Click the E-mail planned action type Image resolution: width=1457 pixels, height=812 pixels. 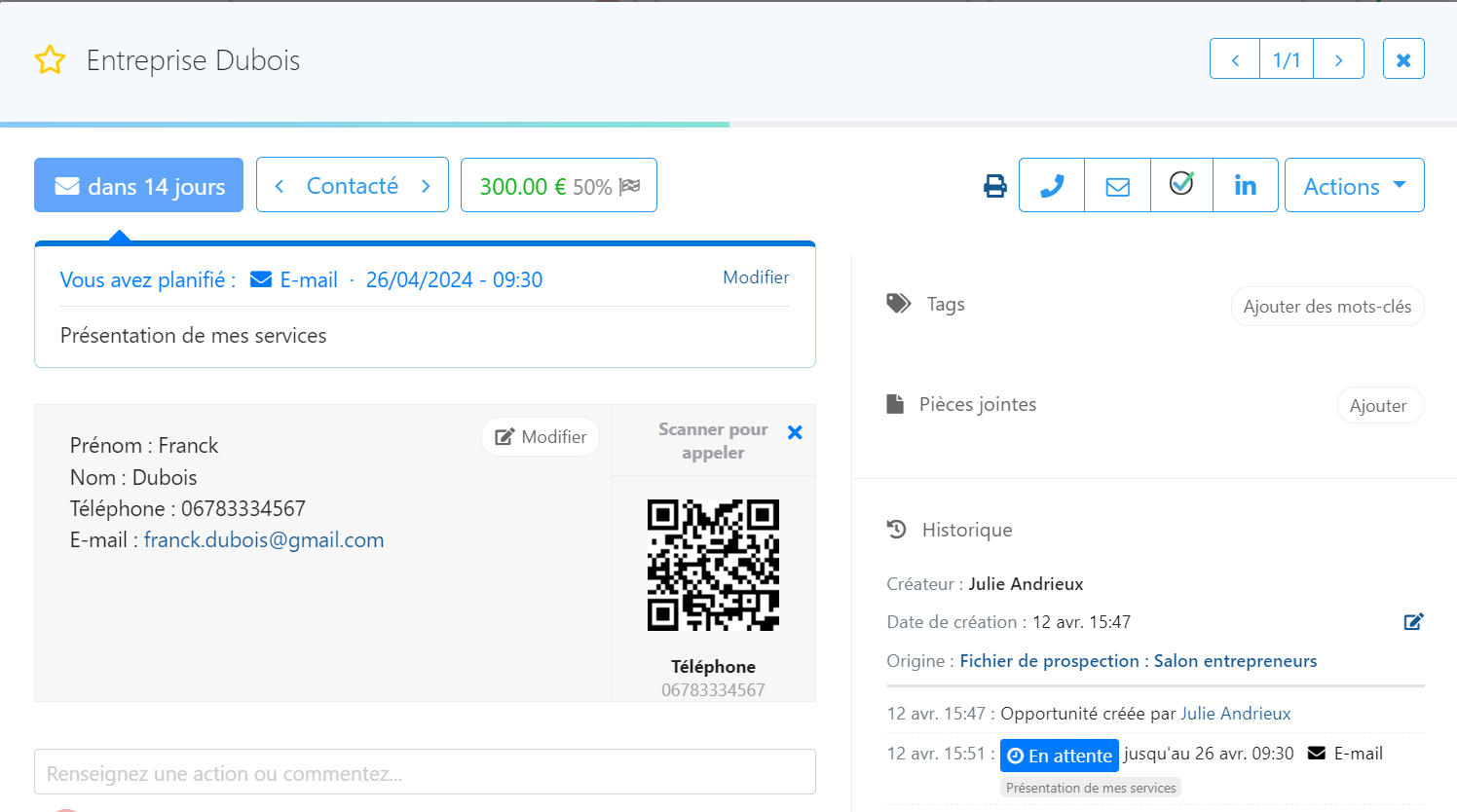coord(294,279)
